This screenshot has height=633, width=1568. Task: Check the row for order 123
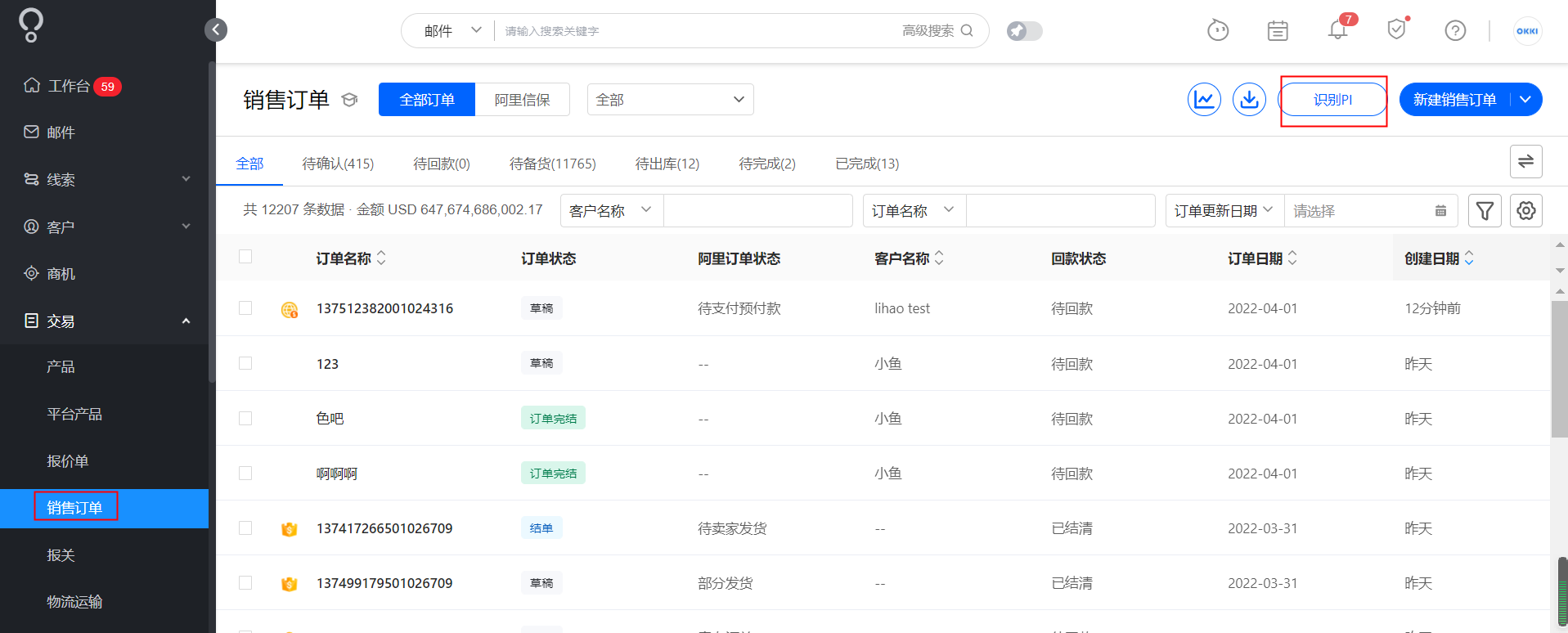[x=245, y=362]
